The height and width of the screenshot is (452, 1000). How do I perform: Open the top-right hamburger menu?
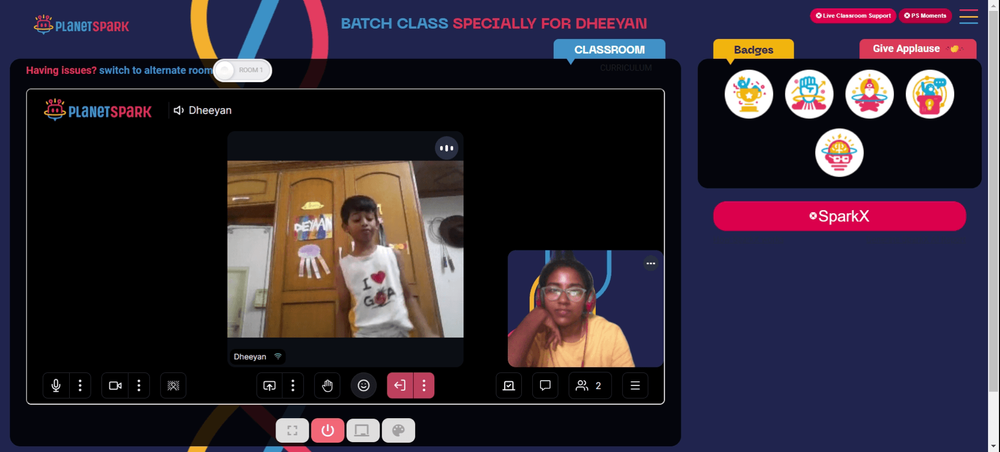click(x=968, y=16)
